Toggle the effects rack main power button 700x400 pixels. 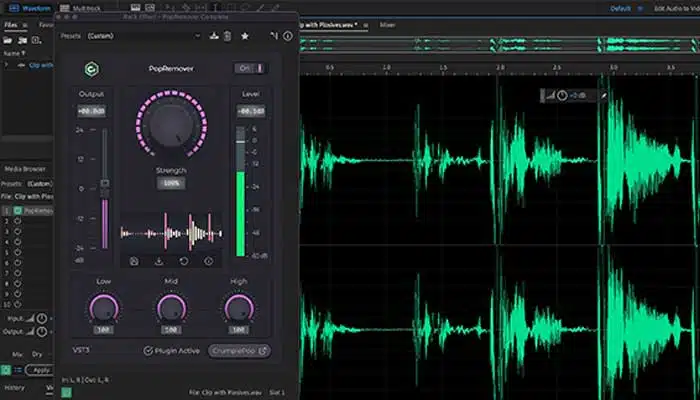click(x=5, y=370)
